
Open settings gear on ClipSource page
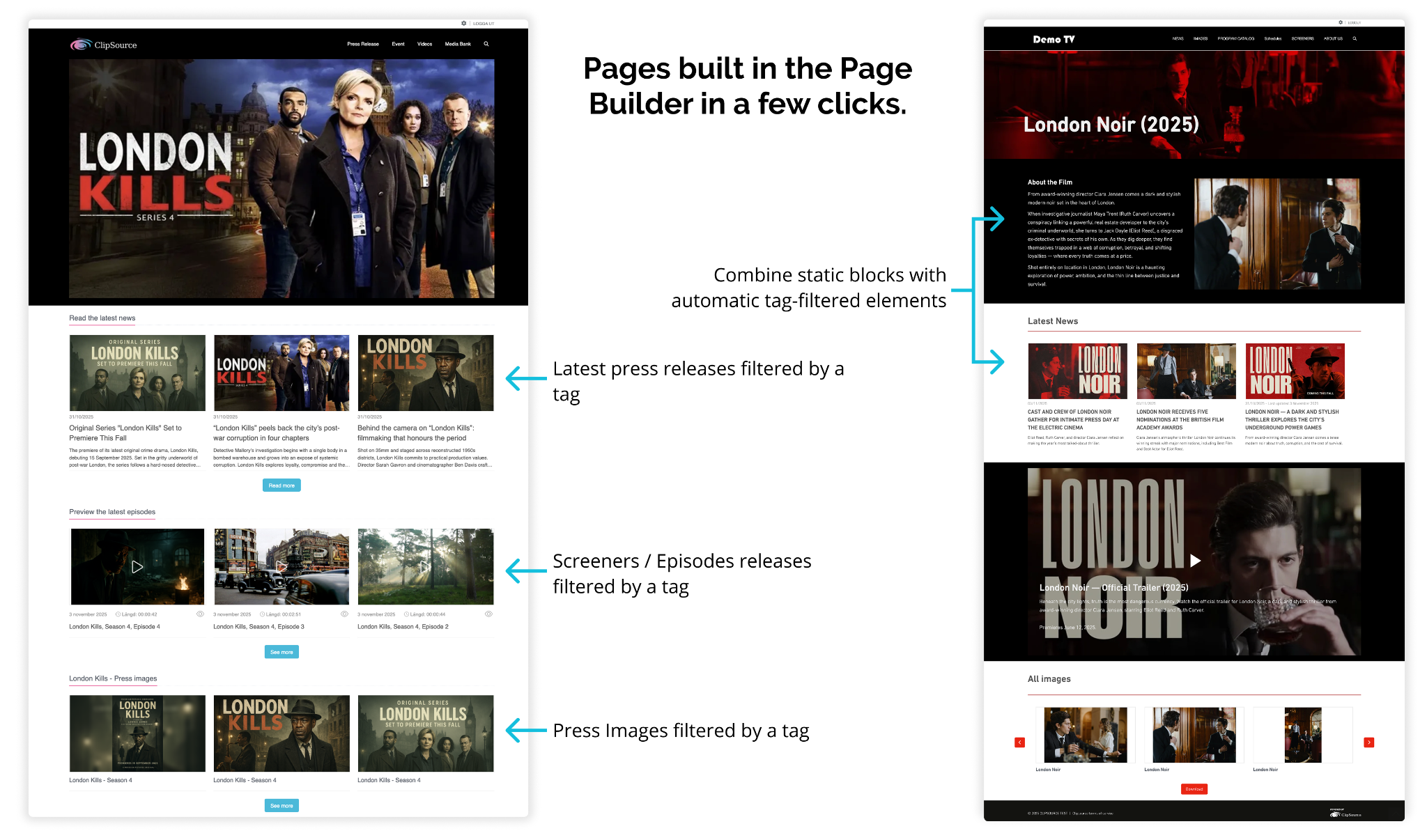[x=464, y=24]
